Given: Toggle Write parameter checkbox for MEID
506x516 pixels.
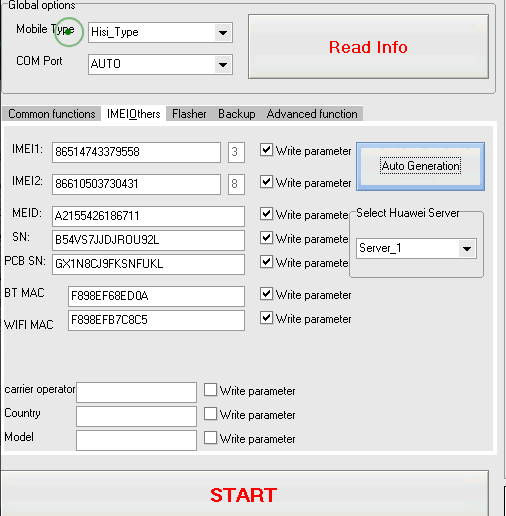Looking at the screenshot, I should [266, 214].
